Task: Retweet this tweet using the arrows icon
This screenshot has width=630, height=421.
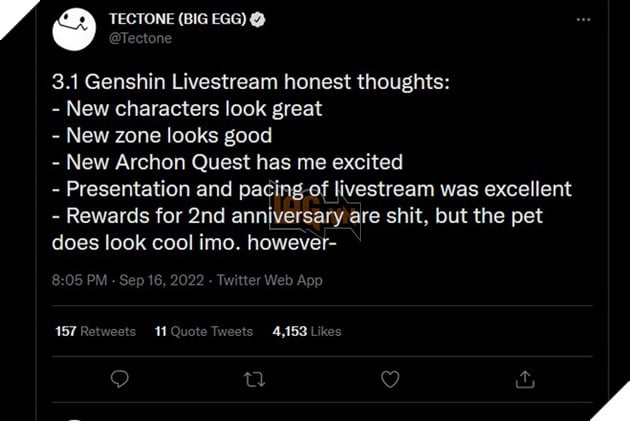Action: 254,379
